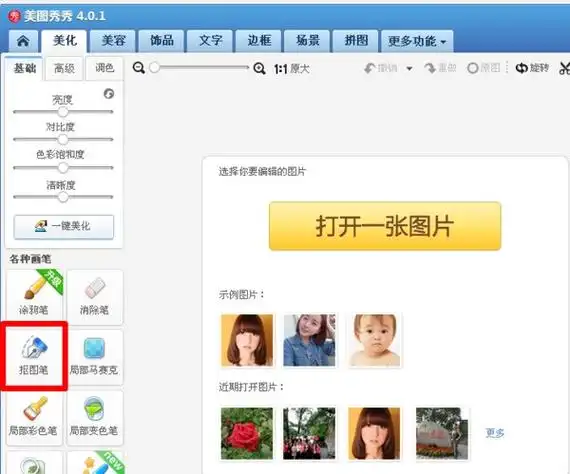Screen dimensions: 570x474
Task: Open the 文字 tab
Action: click(x=210, y=41)
